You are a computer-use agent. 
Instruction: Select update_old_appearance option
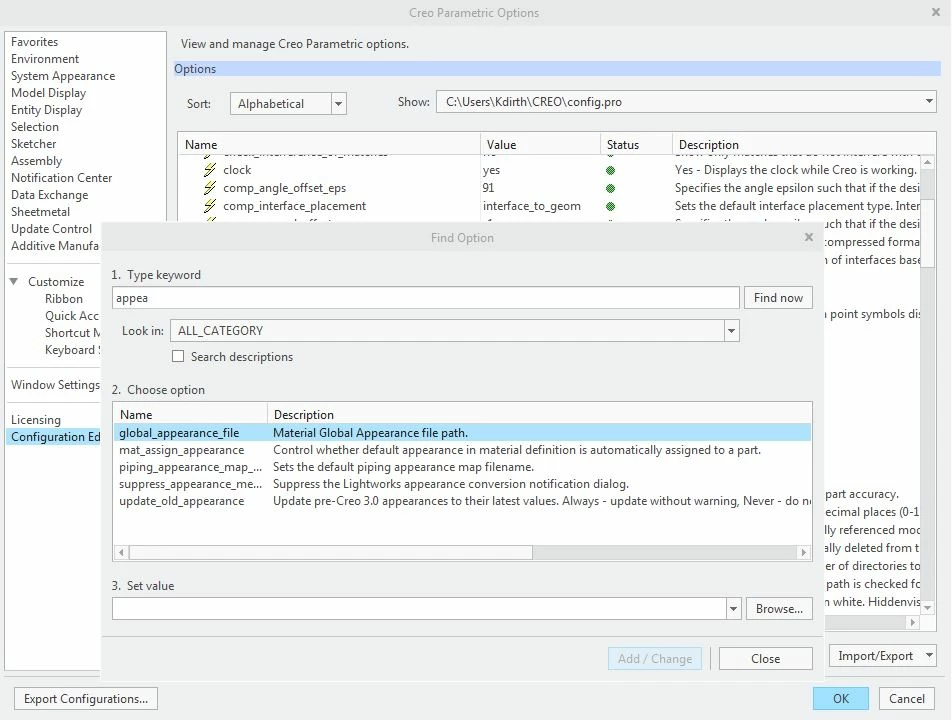tap(462, 501)
